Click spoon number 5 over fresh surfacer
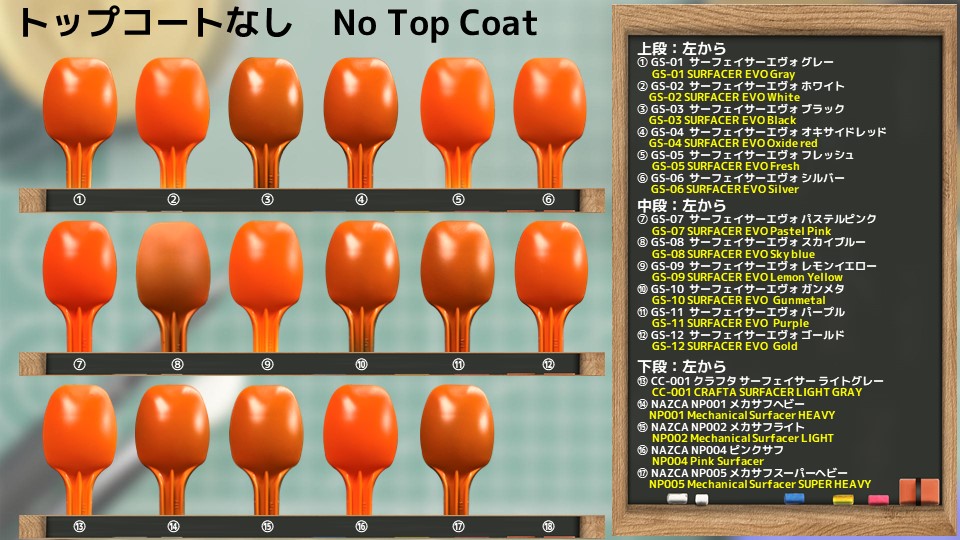 pyautogui.click(x=457, y=122)
